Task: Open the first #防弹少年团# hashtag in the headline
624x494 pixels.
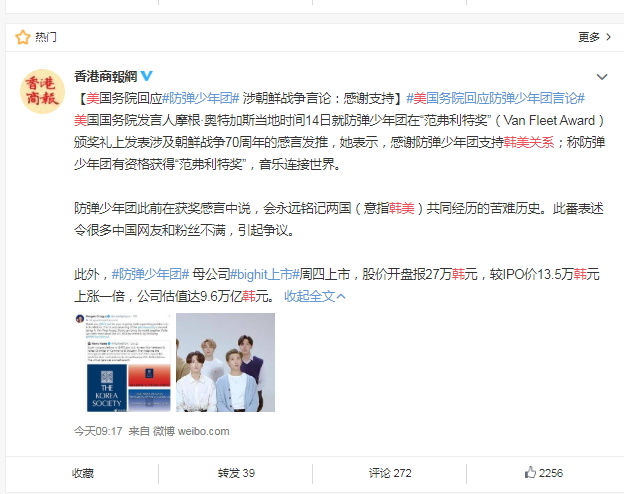Action: (x=201, y=98)
